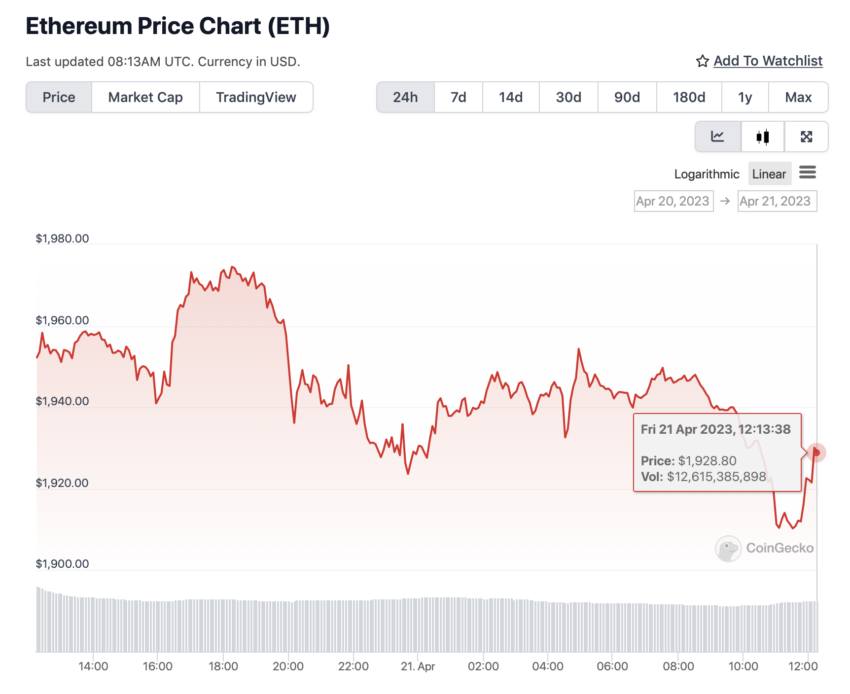Switch to the Market Cap tab
The height and width of the screenshot is (694, 850).
[x=145, y=98]
